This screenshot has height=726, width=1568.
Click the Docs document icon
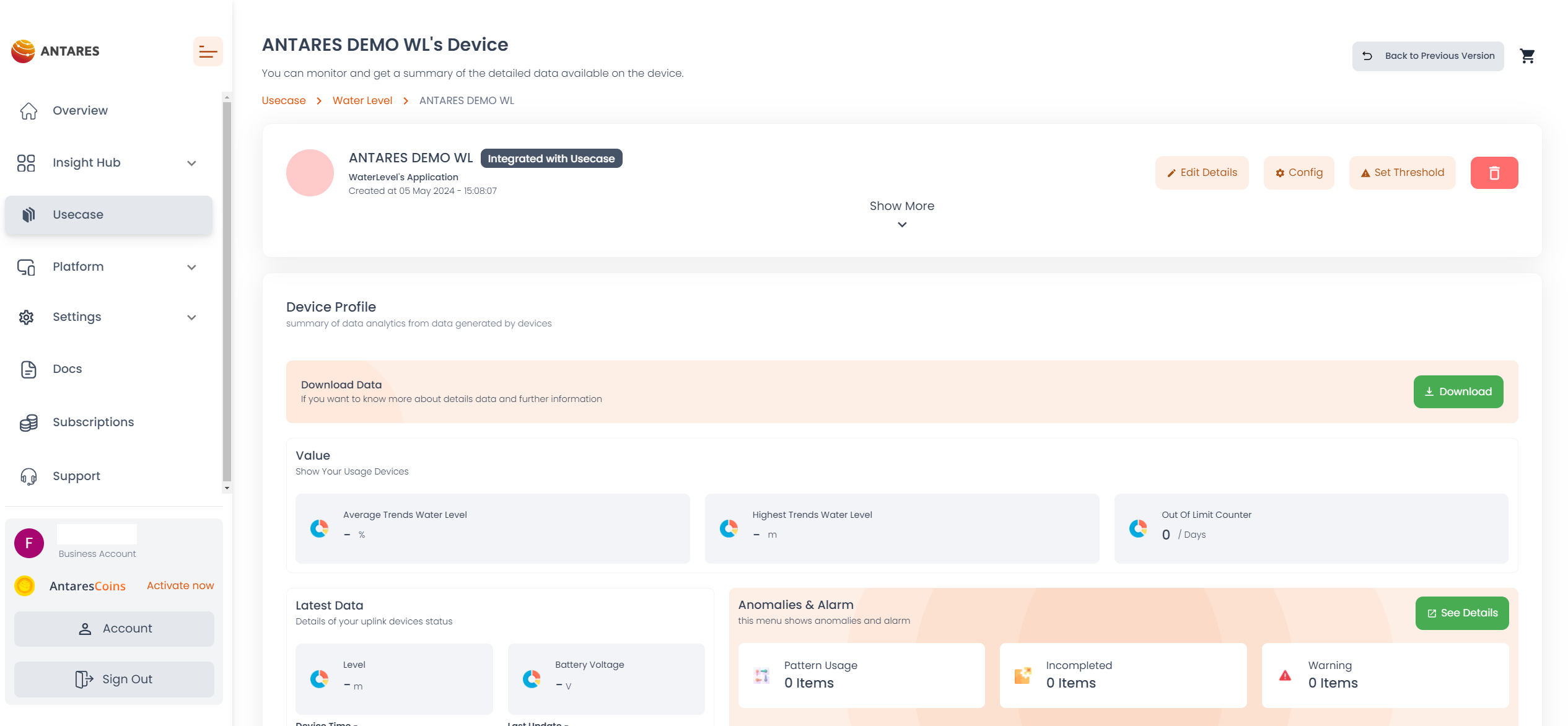(x=28, y=369)
